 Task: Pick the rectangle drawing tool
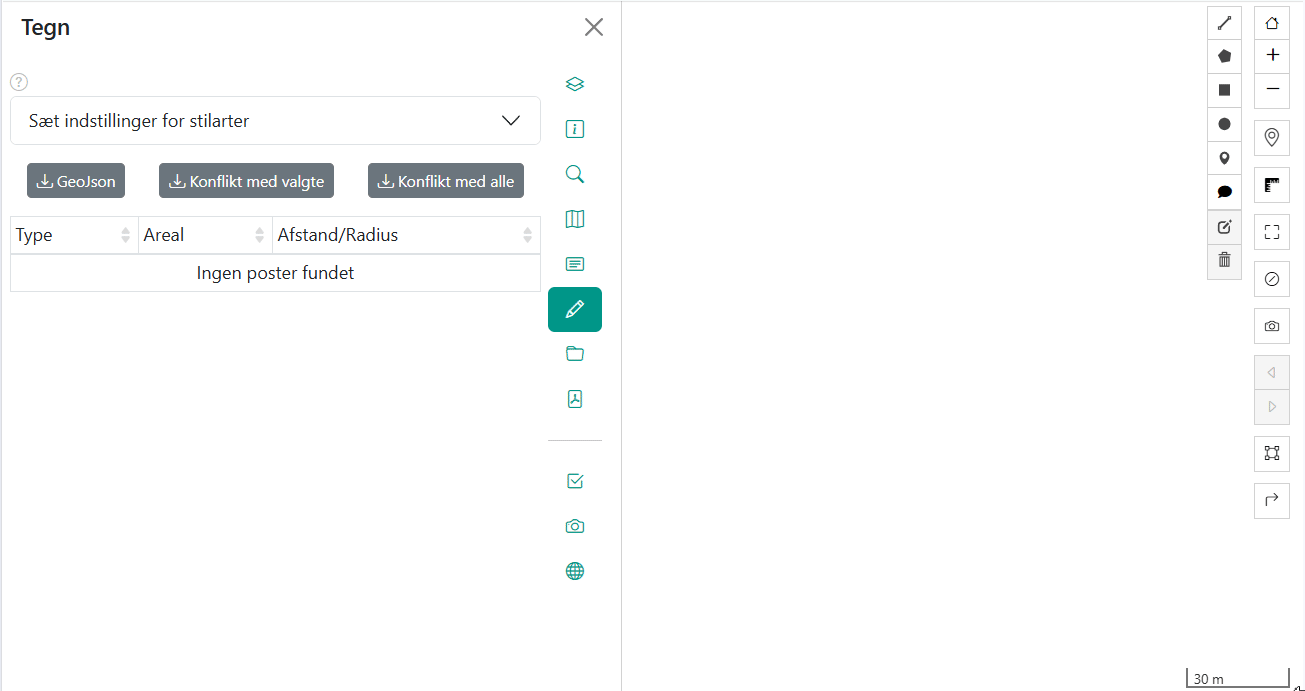tap(1224, 90)
